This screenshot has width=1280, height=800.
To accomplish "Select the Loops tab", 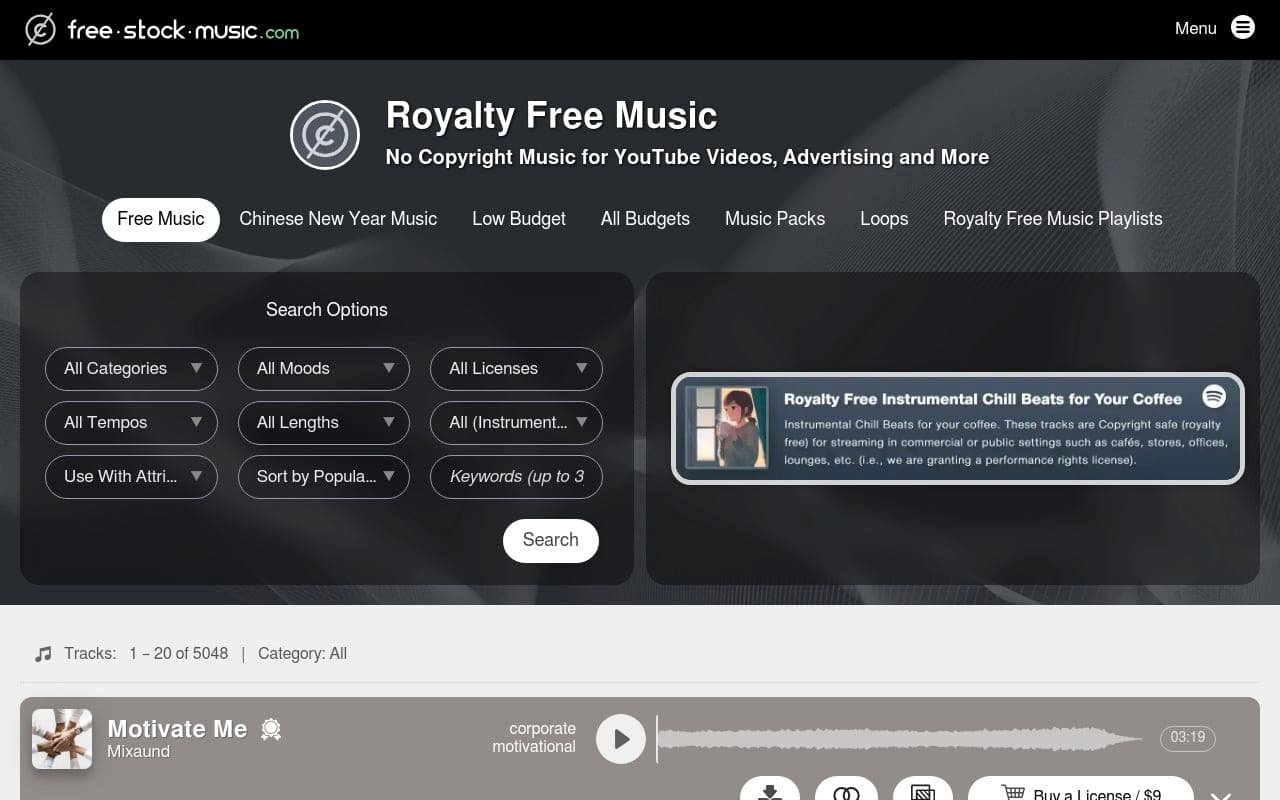I will click(x=884, y=219).
